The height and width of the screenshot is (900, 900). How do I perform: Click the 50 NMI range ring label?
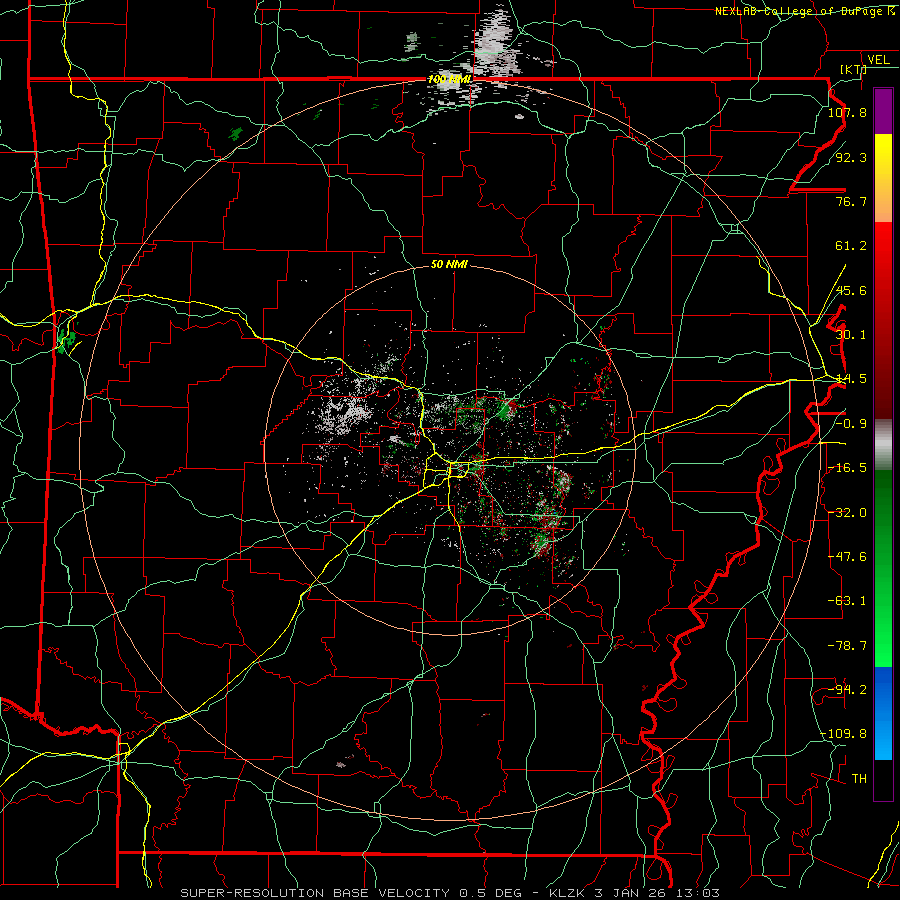coord(449,264)
